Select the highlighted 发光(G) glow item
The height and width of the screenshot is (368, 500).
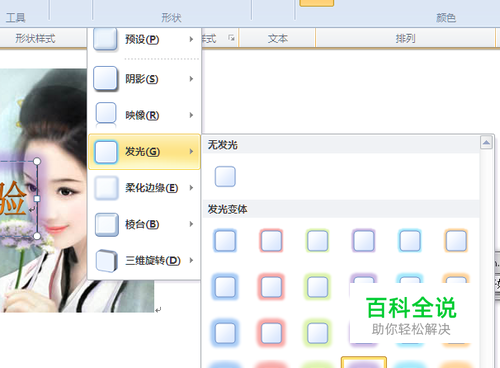(144, 152)
